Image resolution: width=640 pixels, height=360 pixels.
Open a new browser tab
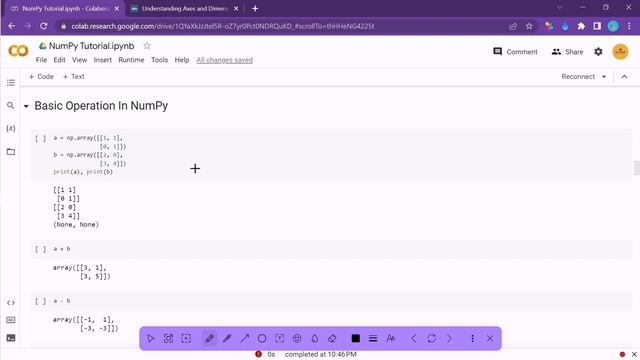pyautogui.click(x=255, y=9)
